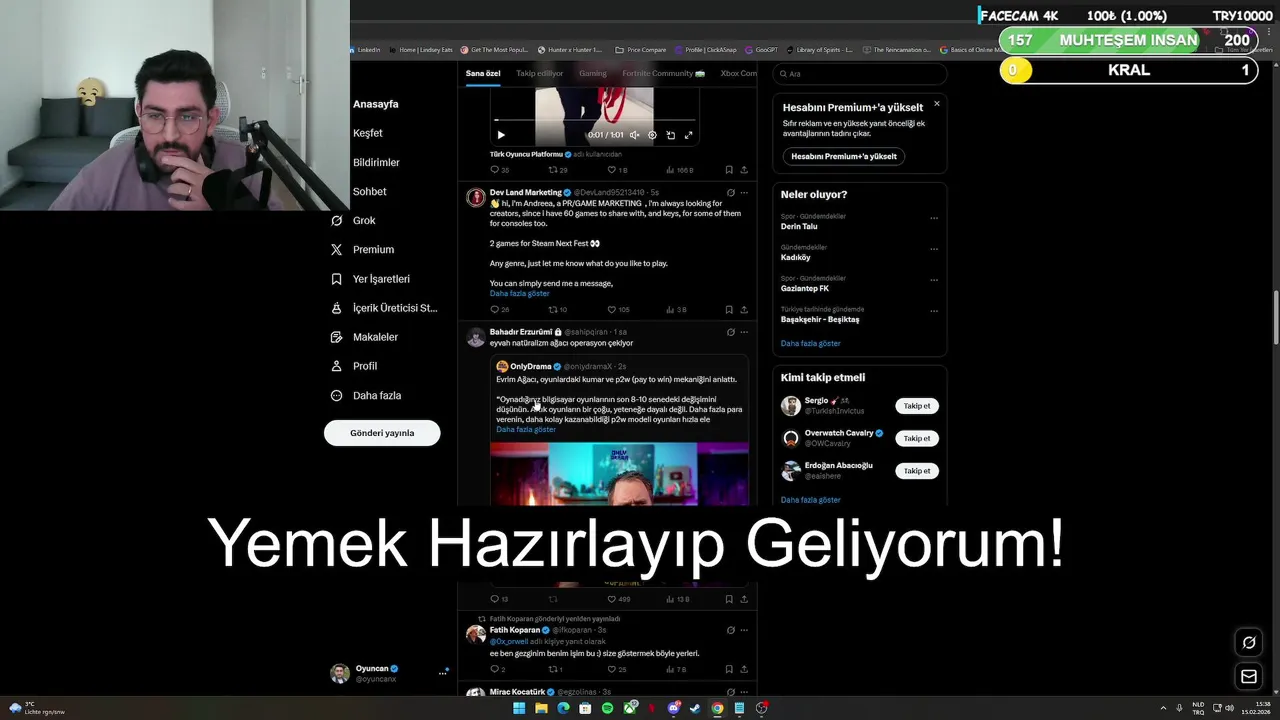This screenshot has width=1280, height=720.
Task: Show more trends under Neler oluyor
Action: tap(810, 343)
